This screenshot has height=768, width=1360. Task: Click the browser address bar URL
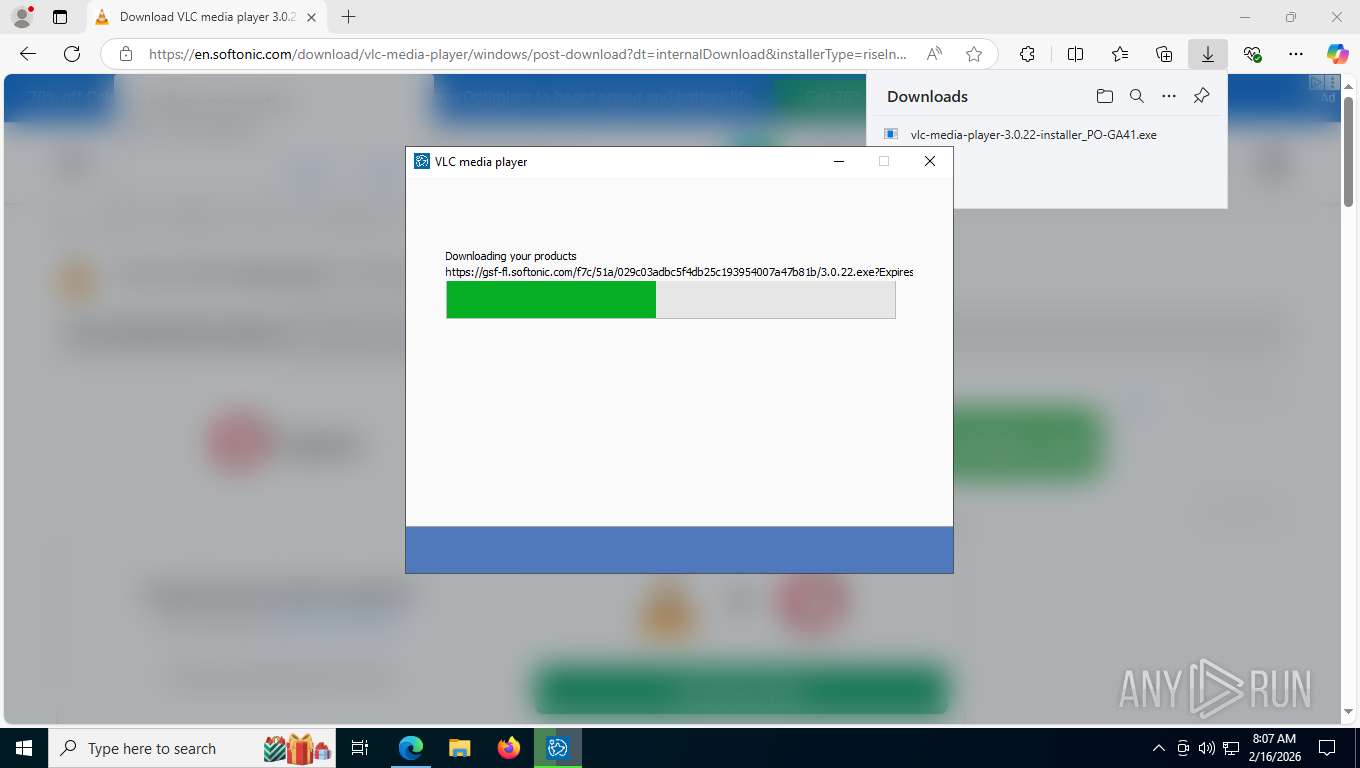pyautogui.click(x=528, y=54)
